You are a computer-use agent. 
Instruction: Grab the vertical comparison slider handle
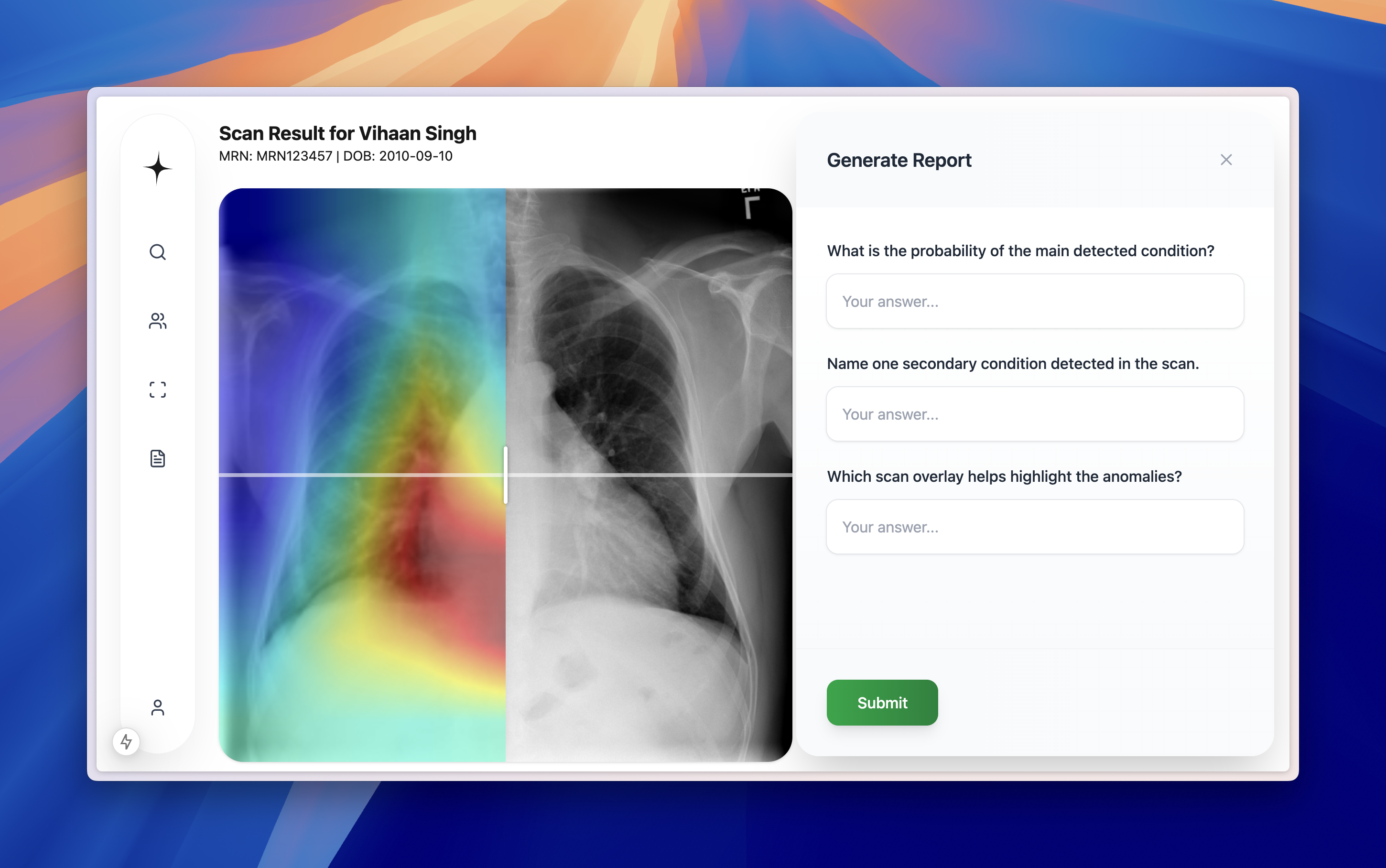[505, 475]
